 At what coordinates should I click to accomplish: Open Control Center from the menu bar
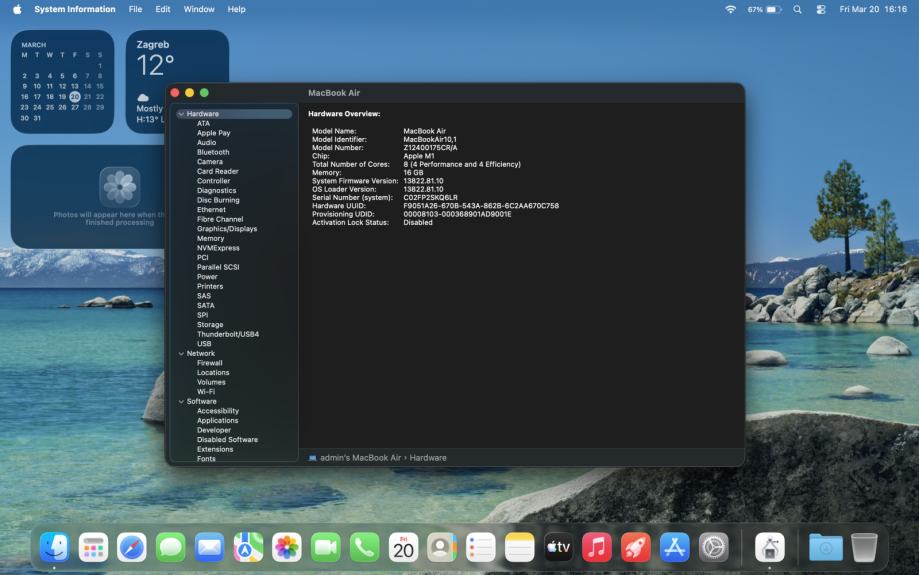point(821,9)
